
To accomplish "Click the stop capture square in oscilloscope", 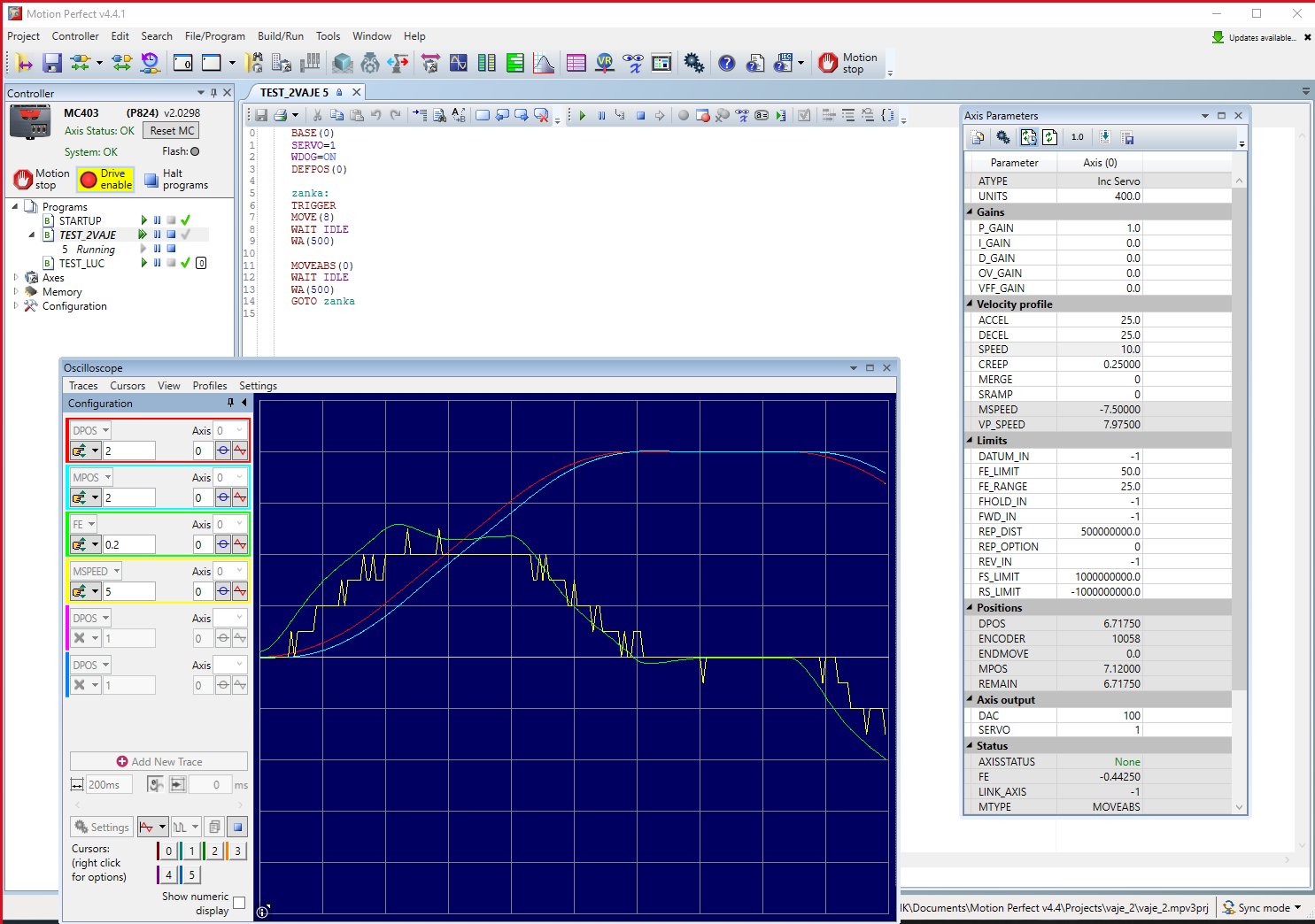I will (x=237, y=828).
